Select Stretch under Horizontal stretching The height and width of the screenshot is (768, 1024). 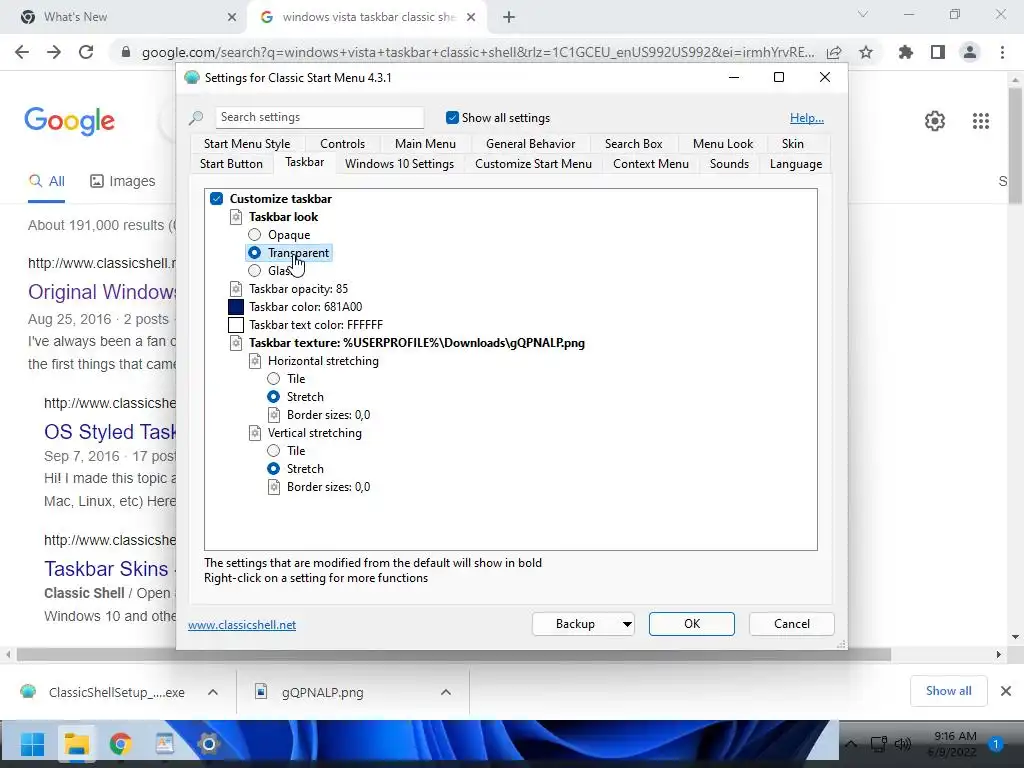(x=274, y=397)
